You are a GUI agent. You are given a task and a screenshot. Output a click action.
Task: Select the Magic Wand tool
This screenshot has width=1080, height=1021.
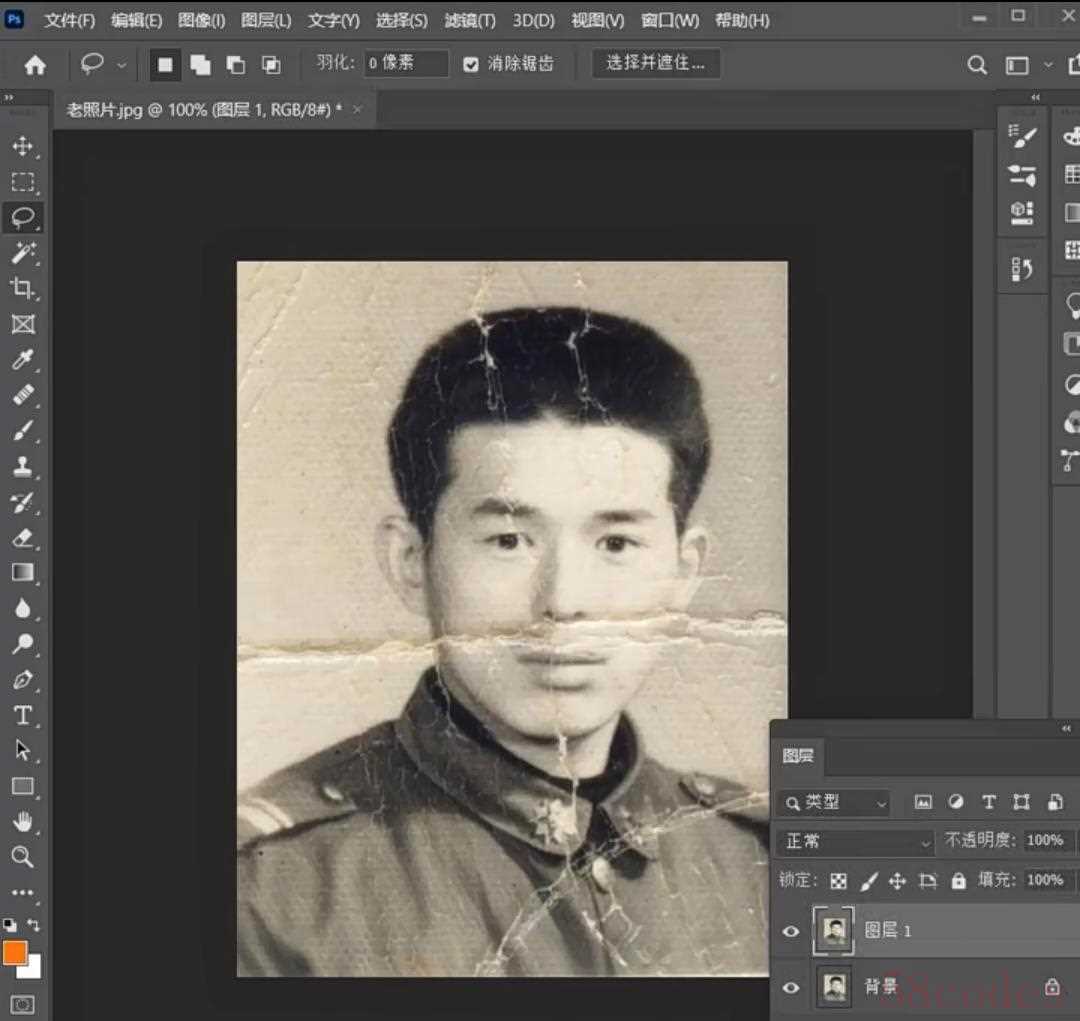[22, 253]
